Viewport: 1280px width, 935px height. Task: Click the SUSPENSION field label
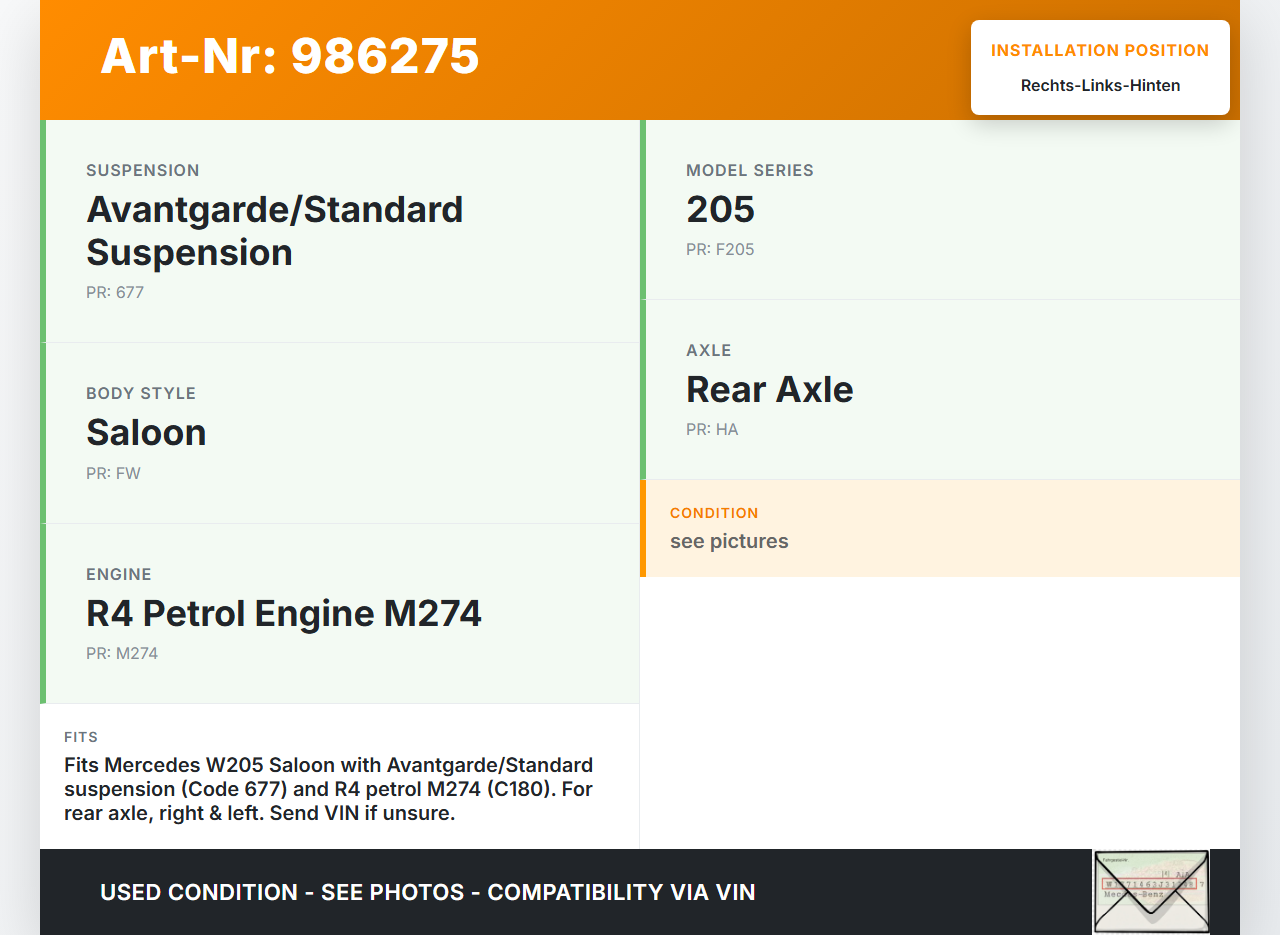coord(143,171)
